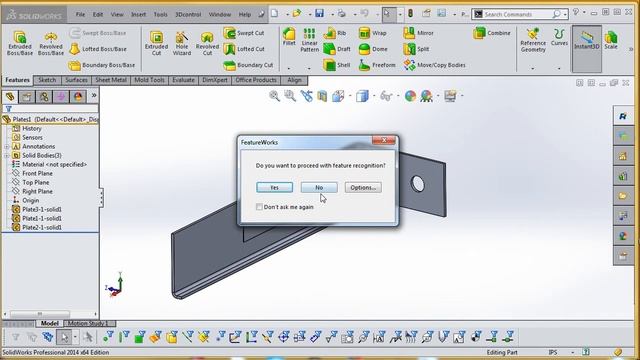Open the 3Dcontrol menu
The width and height of the screenshot is (640, 360).
click(188, 14)
